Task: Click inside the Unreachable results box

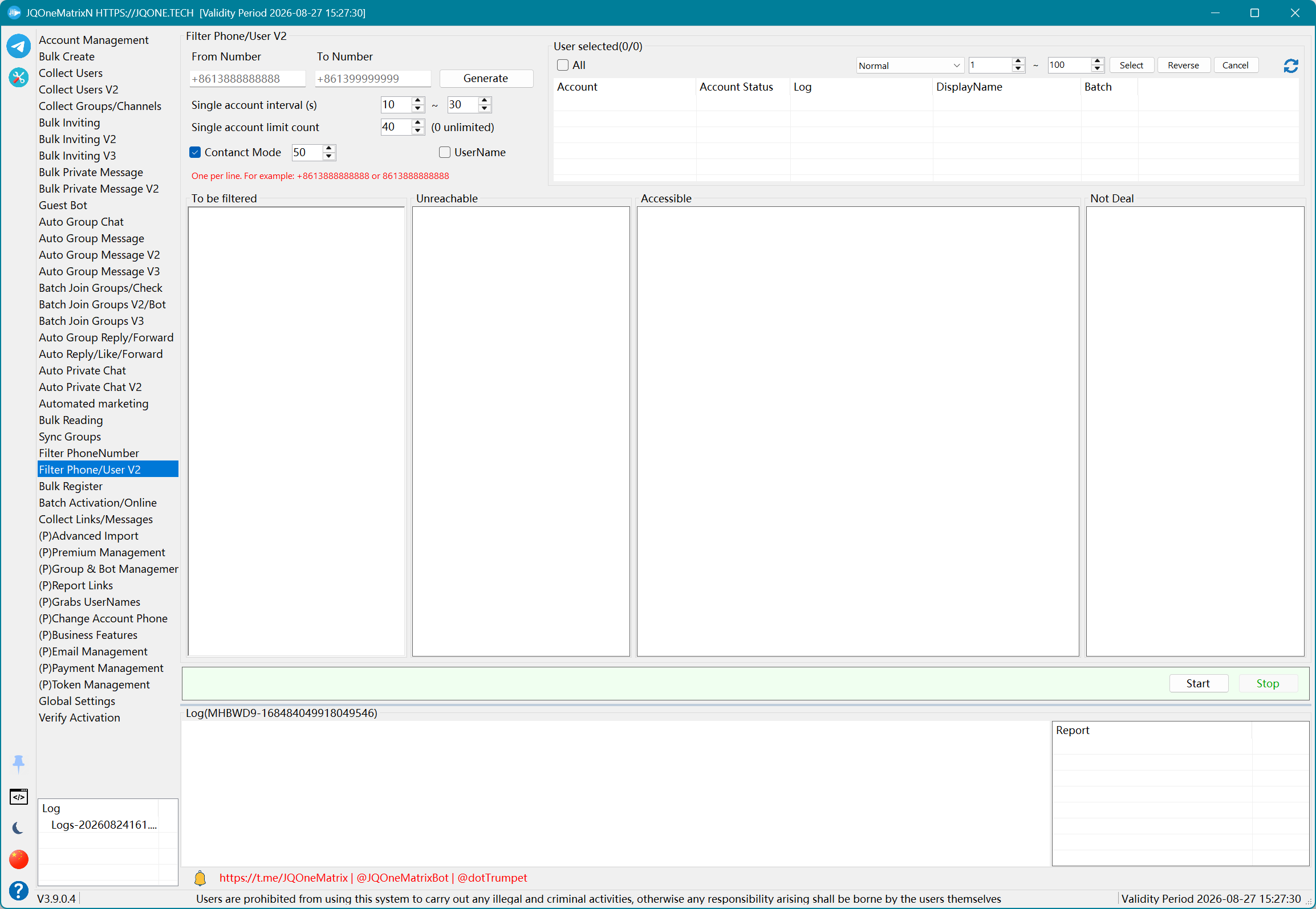Action: 521,431
